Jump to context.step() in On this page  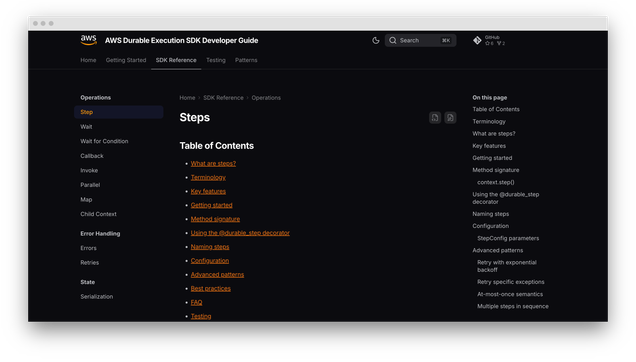click(x=496, y=182)
